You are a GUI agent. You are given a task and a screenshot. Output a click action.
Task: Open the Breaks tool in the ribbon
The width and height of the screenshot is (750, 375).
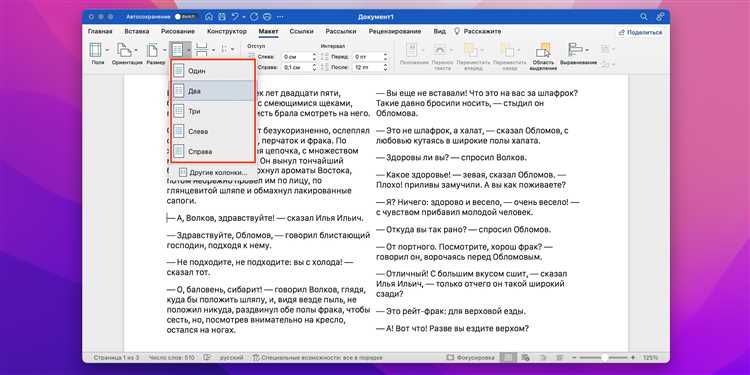point(202,50)
